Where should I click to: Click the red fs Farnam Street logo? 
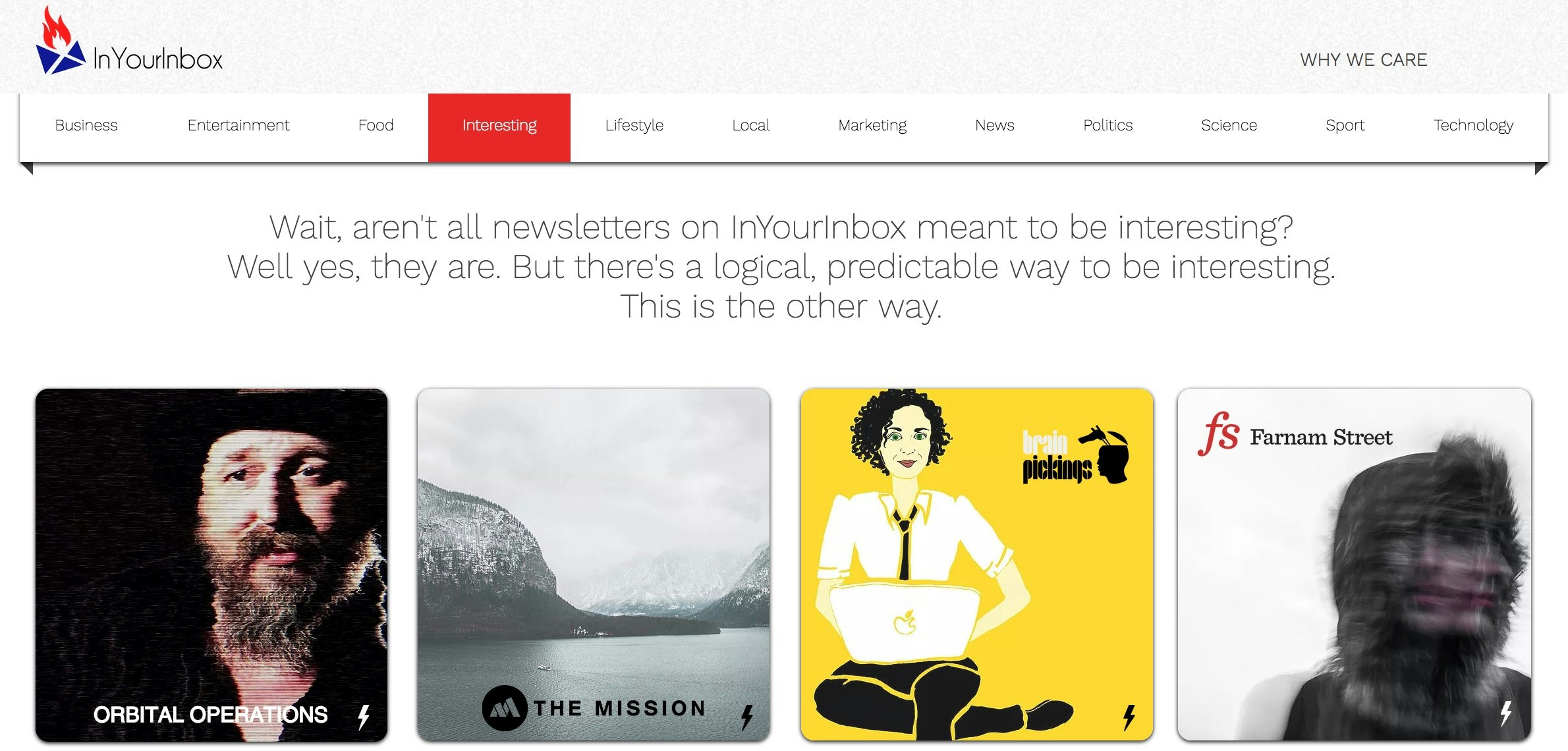(x=1219, y=434)
